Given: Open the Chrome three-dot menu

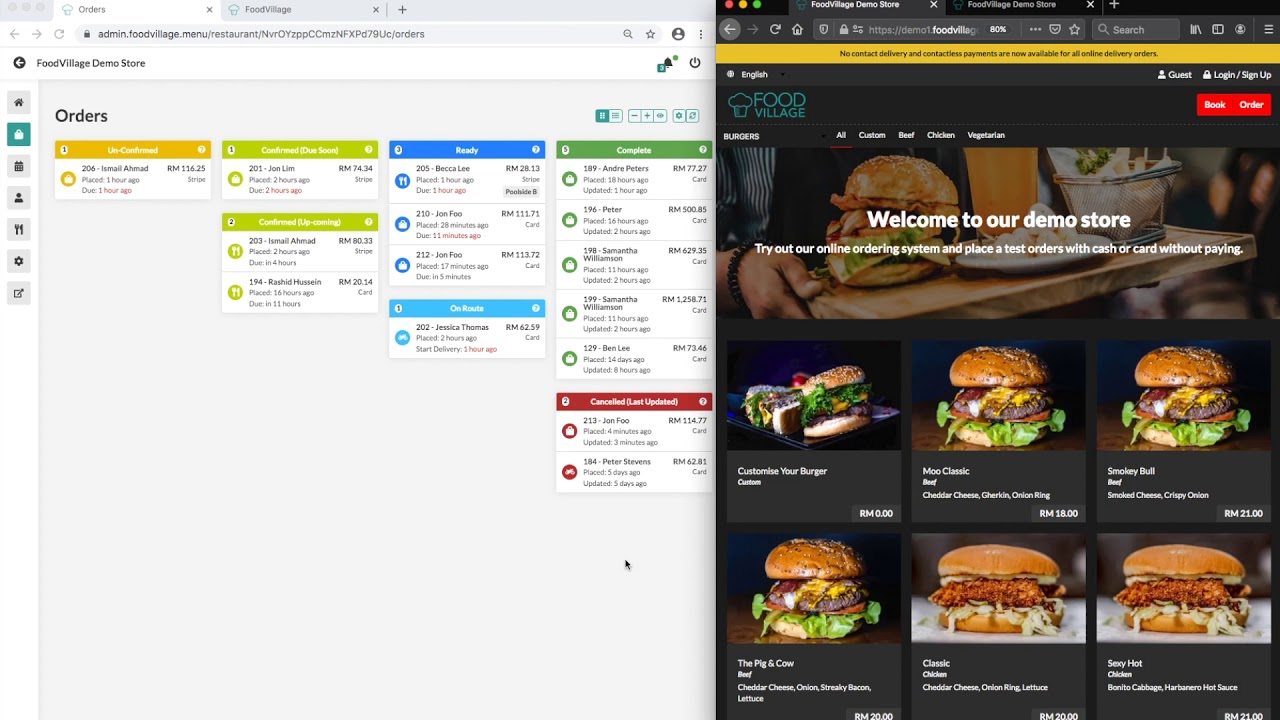Looking at the screenshot, I should point(700,34).
